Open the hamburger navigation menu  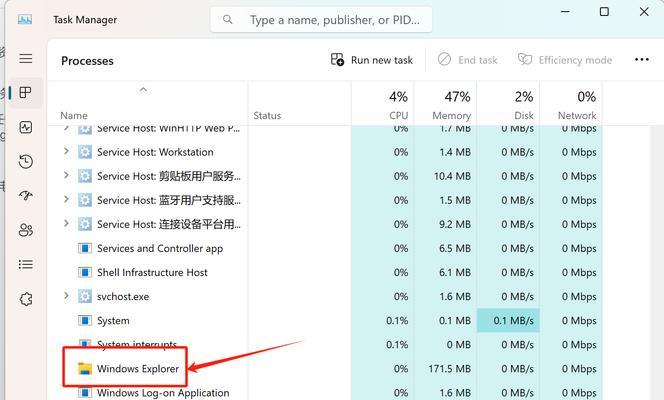(26, 58)
